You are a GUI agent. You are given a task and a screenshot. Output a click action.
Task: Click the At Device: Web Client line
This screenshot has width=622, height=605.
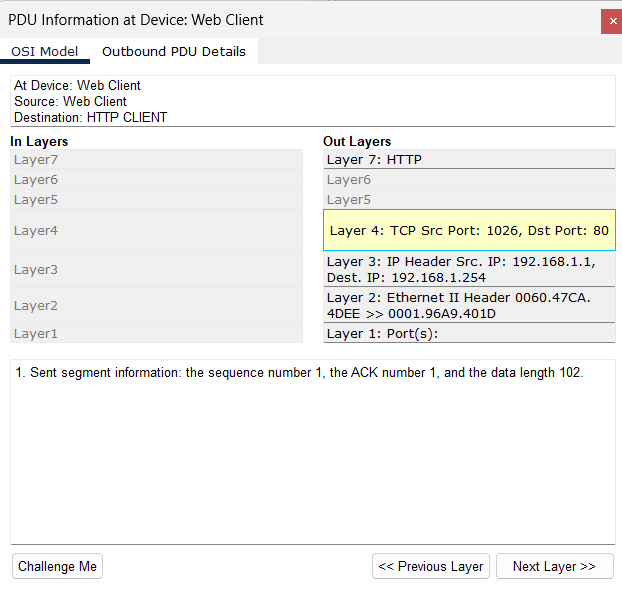[77, 85]
